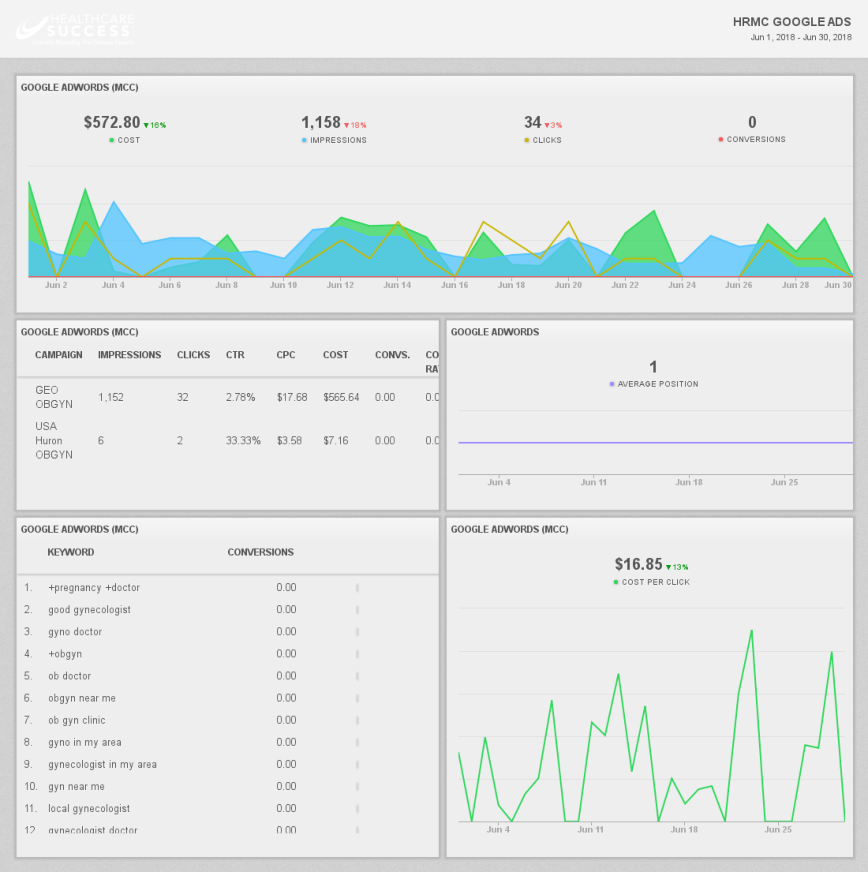Select the HRMC GOOGLE ADS report title
Image resolution: width=868 pixels, height=872 pixels.
[792, 22]
